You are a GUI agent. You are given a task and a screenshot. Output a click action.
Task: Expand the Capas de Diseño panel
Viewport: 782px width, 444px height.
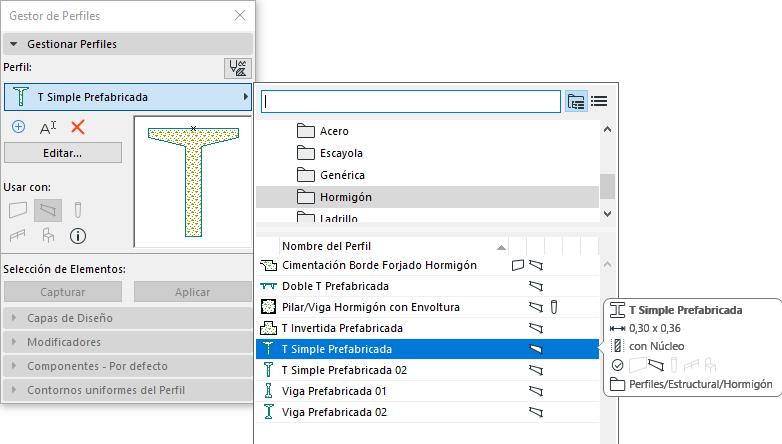coord(128,318)
